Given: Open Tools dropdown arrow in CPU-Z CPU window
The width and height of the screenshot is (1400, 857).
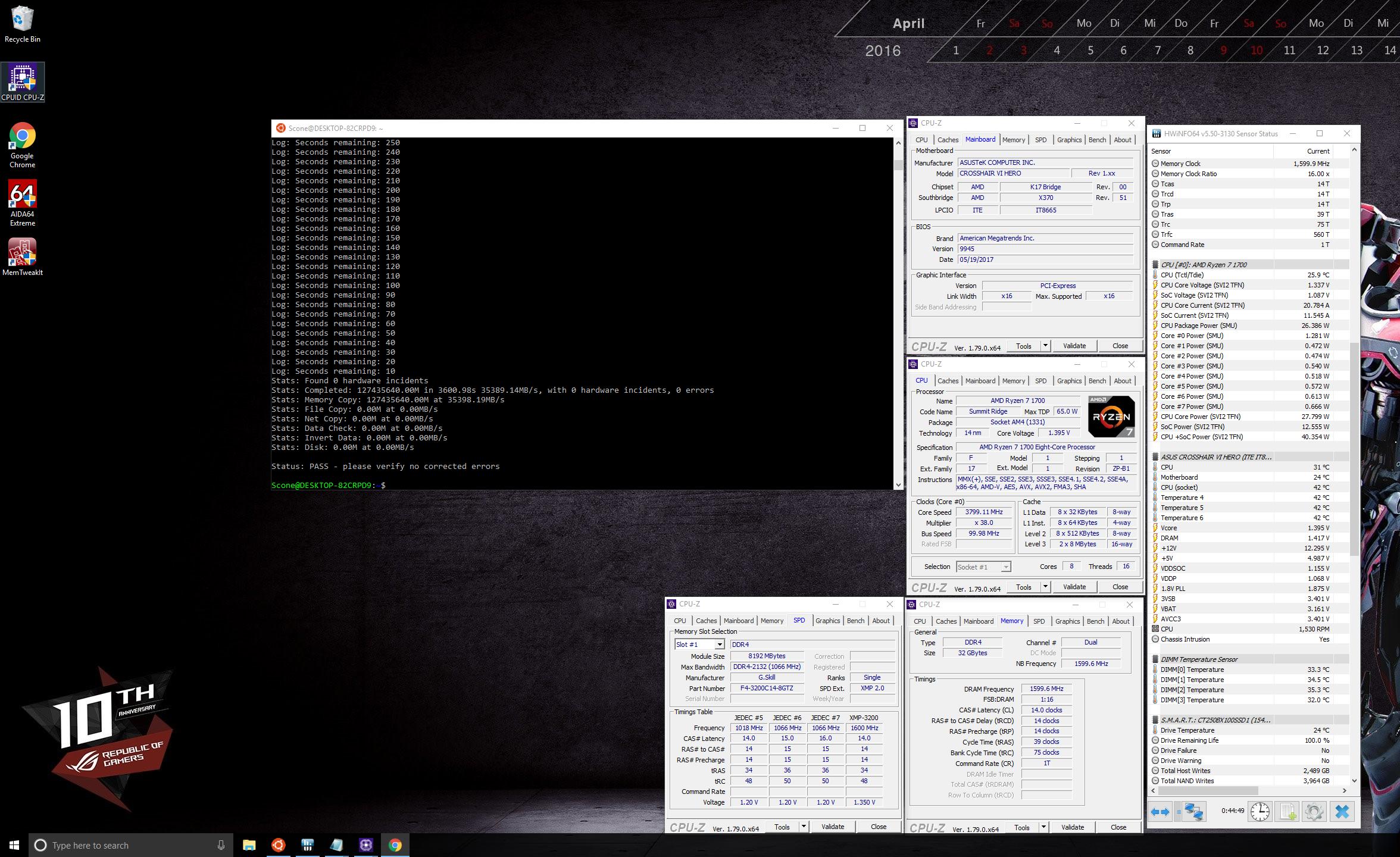Looking at the screenshot, I should pos(1045,587).
